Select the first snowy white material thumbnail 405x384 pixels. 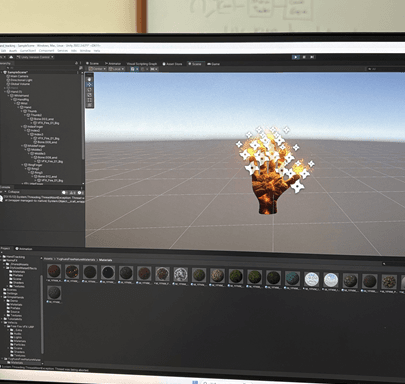click(x=312, y=279)
